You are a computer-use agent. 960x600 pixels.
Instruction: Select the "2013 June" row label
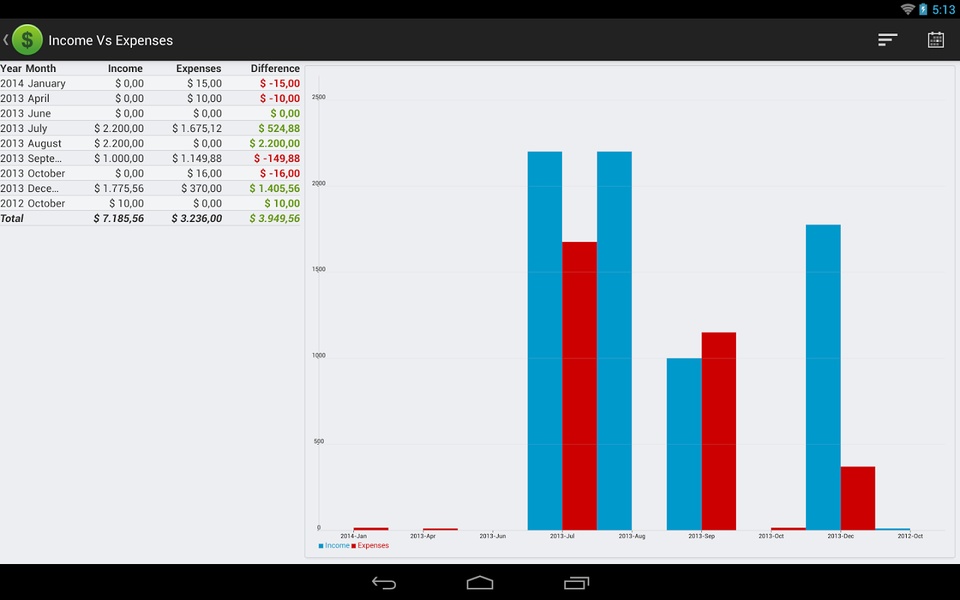tap(26, 113)
